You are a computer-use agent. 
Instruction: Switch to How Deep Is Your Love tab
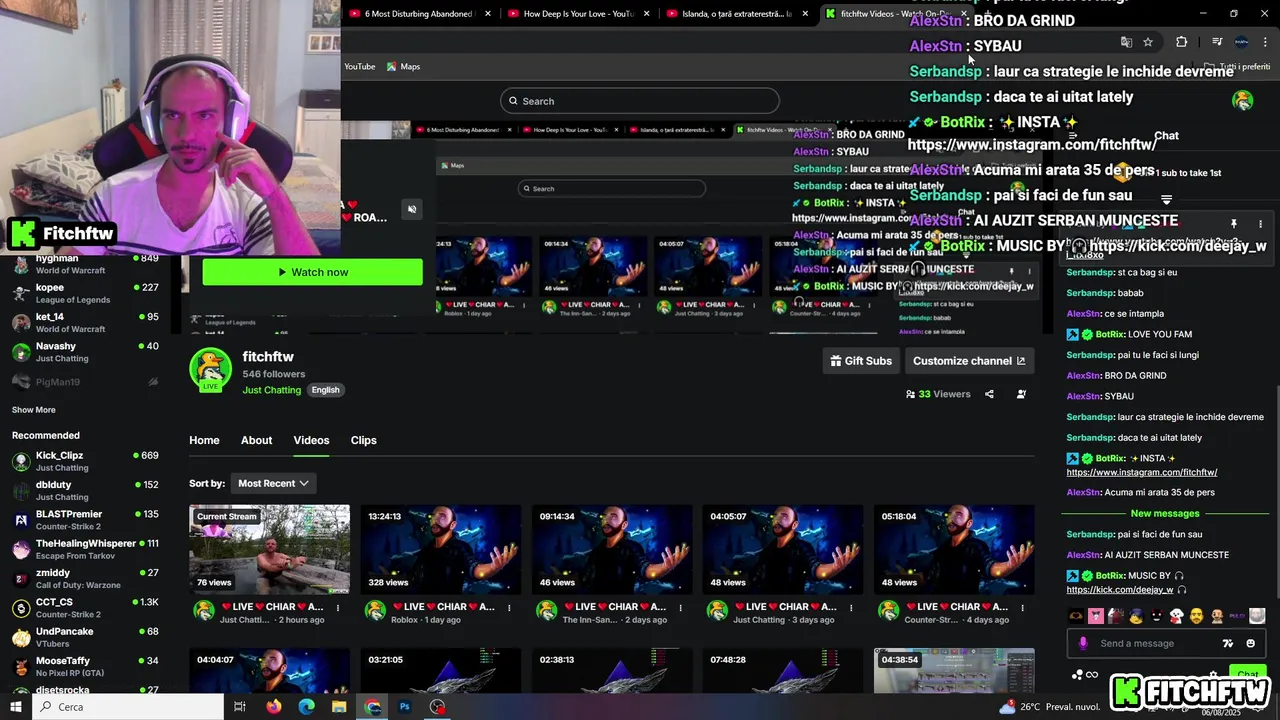tap(579, 14)
